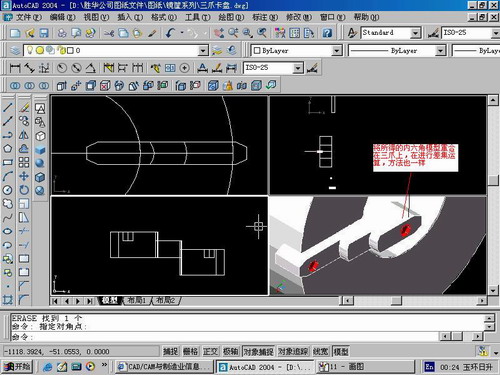The image size is (500, 375).
Task: Click the Help question mark icon
Action: point(327,33)
